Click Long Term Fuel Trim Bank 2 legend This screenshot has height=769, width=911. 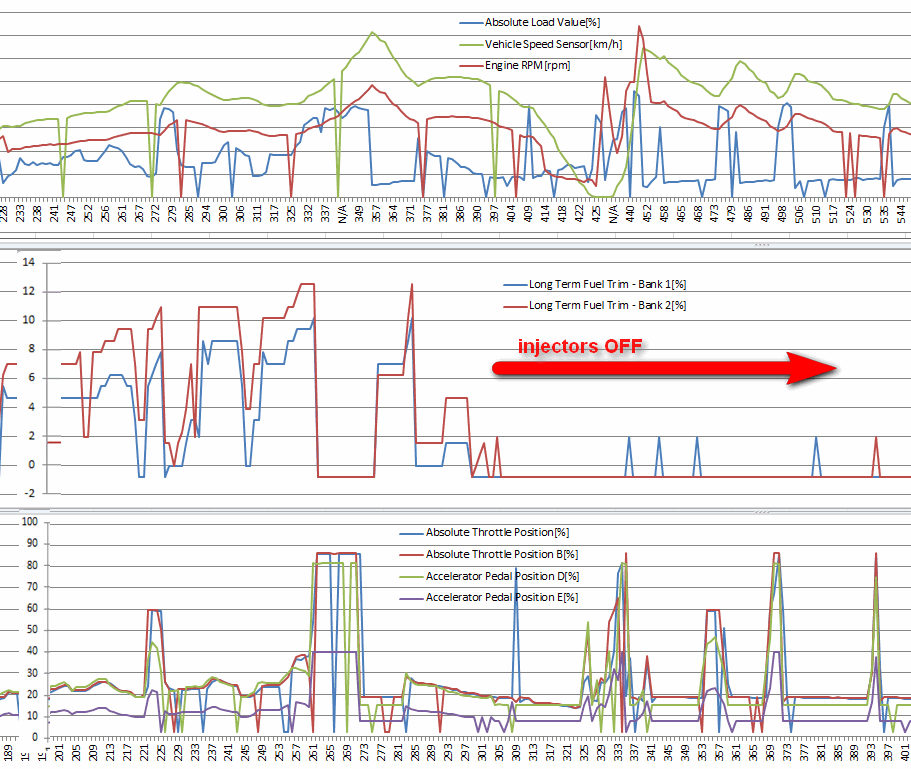click(595, 306)
